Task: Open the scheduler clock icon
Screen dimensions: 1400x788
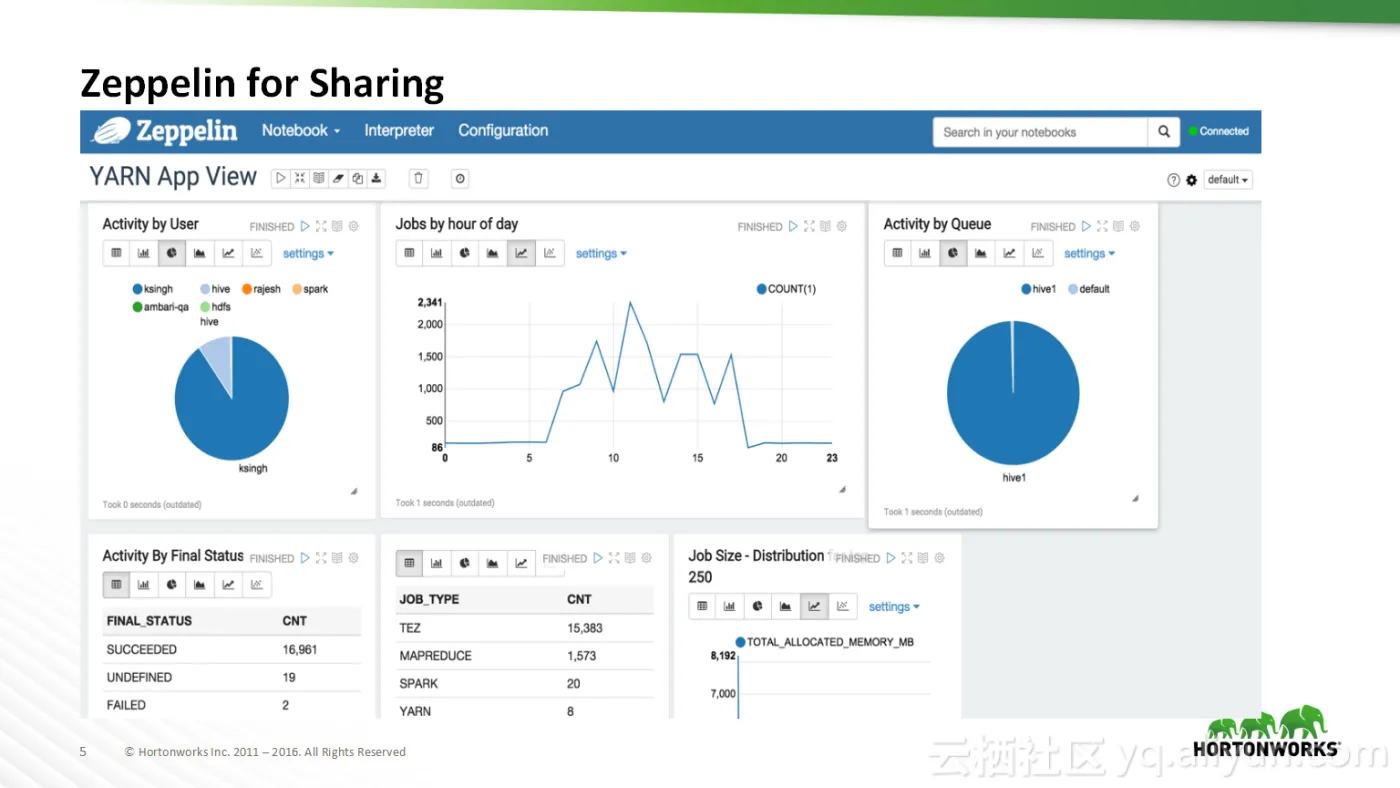Action: coord(460,179)
